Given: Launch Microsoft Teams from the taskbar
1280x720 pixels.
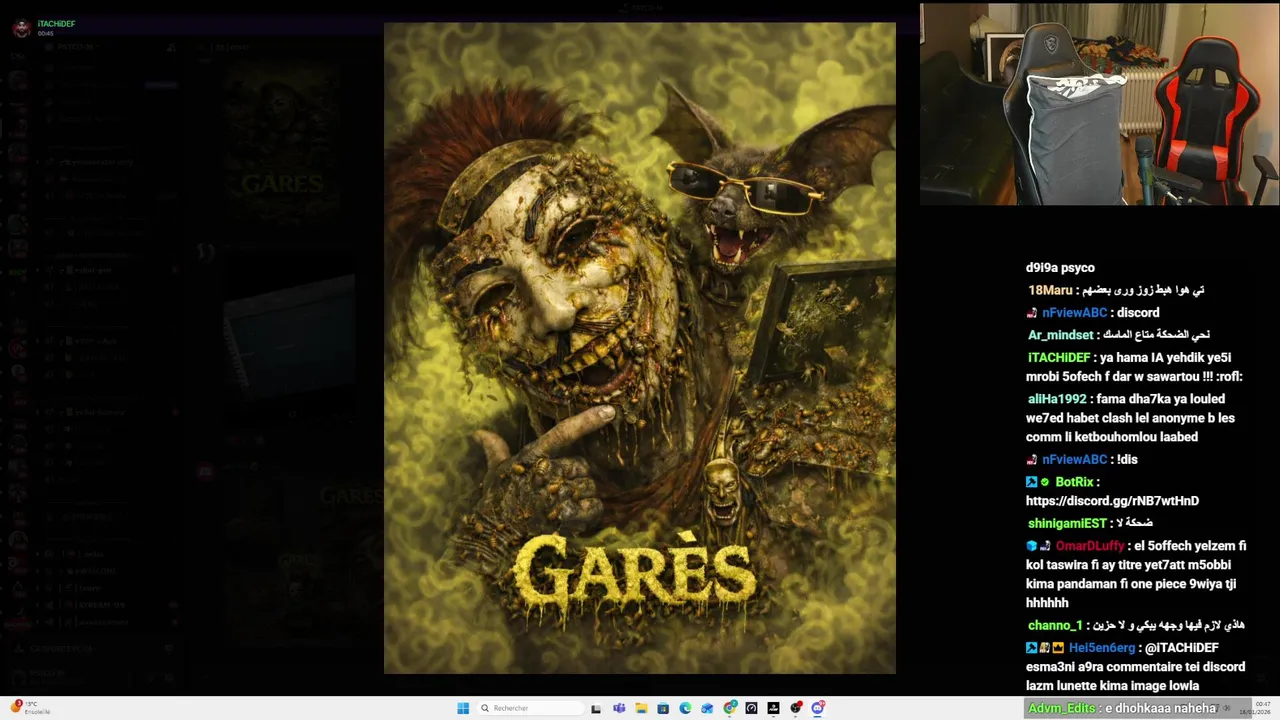Looking at the screenshot, I should 619,708.
